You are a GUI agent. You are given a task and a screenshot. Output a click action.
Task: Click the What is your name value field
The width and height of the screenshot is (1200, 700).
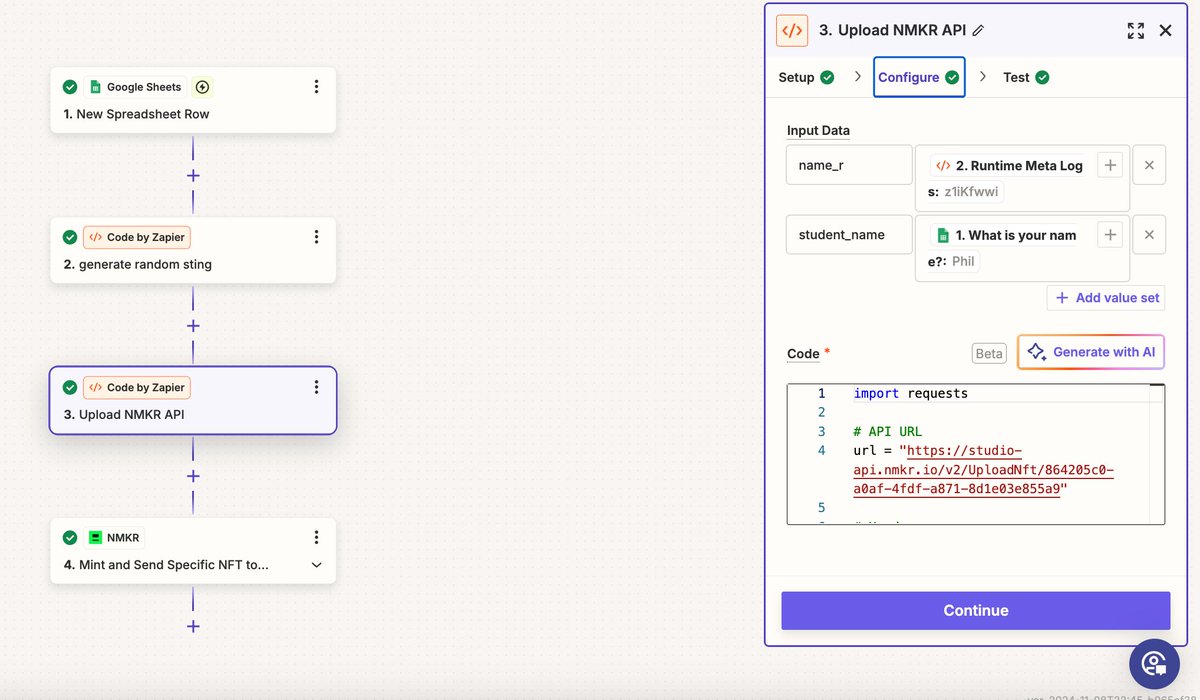click(1022, 248)
